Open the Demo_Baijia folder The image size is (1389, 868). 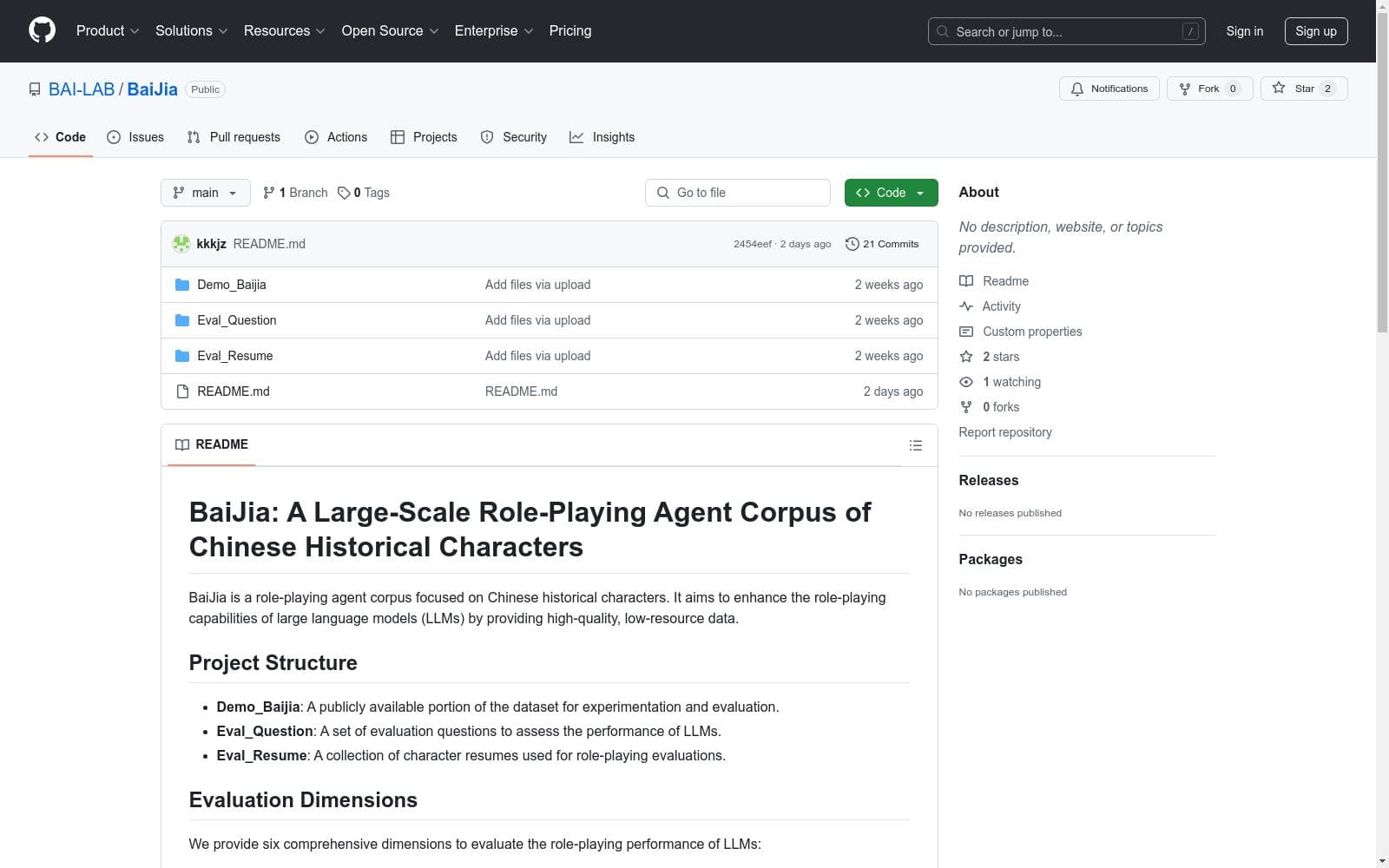232,285
